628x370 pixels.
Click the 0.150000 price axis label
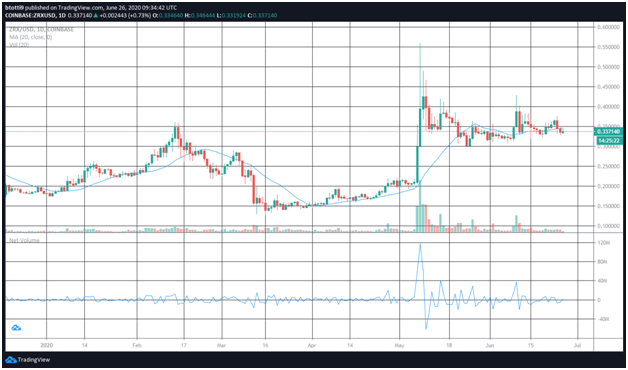[607, 206]
